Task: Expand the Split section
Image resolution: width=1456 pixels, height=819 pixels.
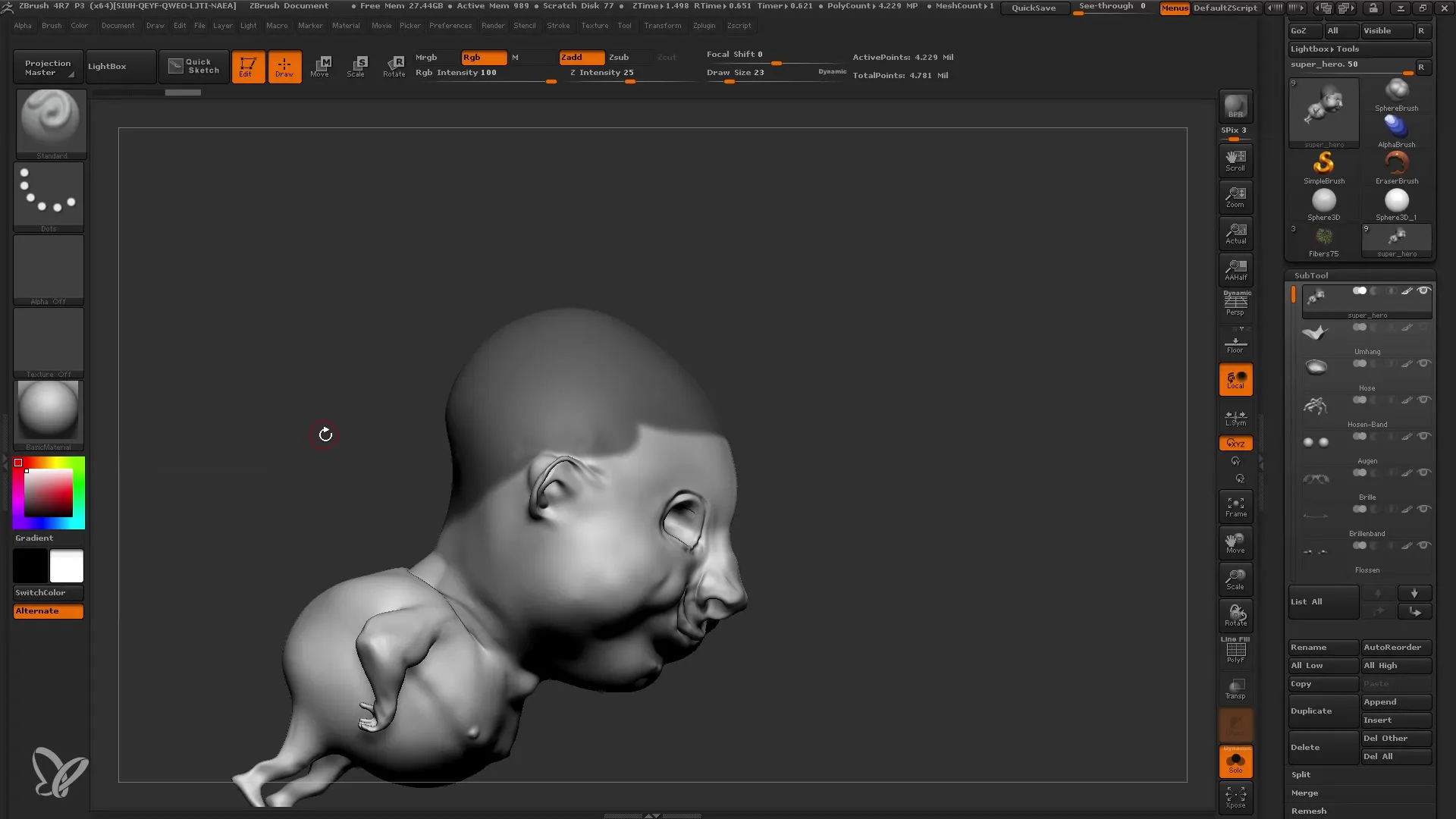Action: pyautogui.click(x=1301, y=775)
